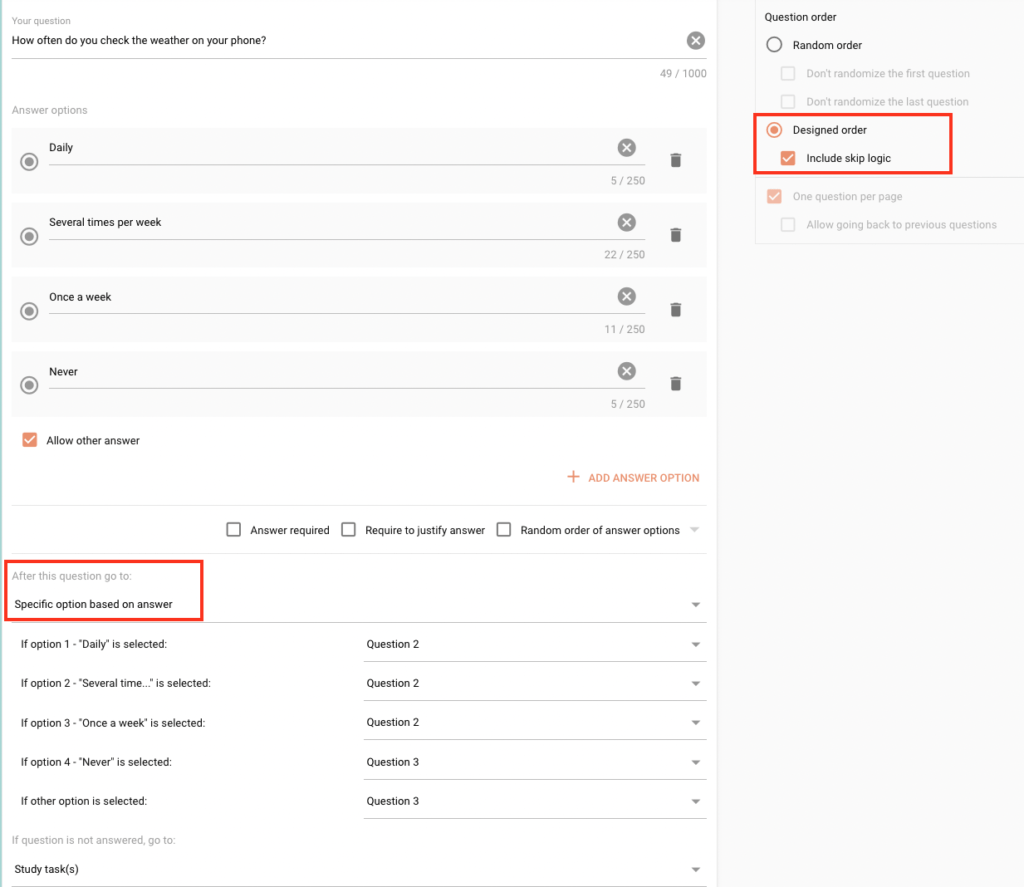Clear the "Once a week" option text
Viewport: 1024px width, 887px height.
627,296
